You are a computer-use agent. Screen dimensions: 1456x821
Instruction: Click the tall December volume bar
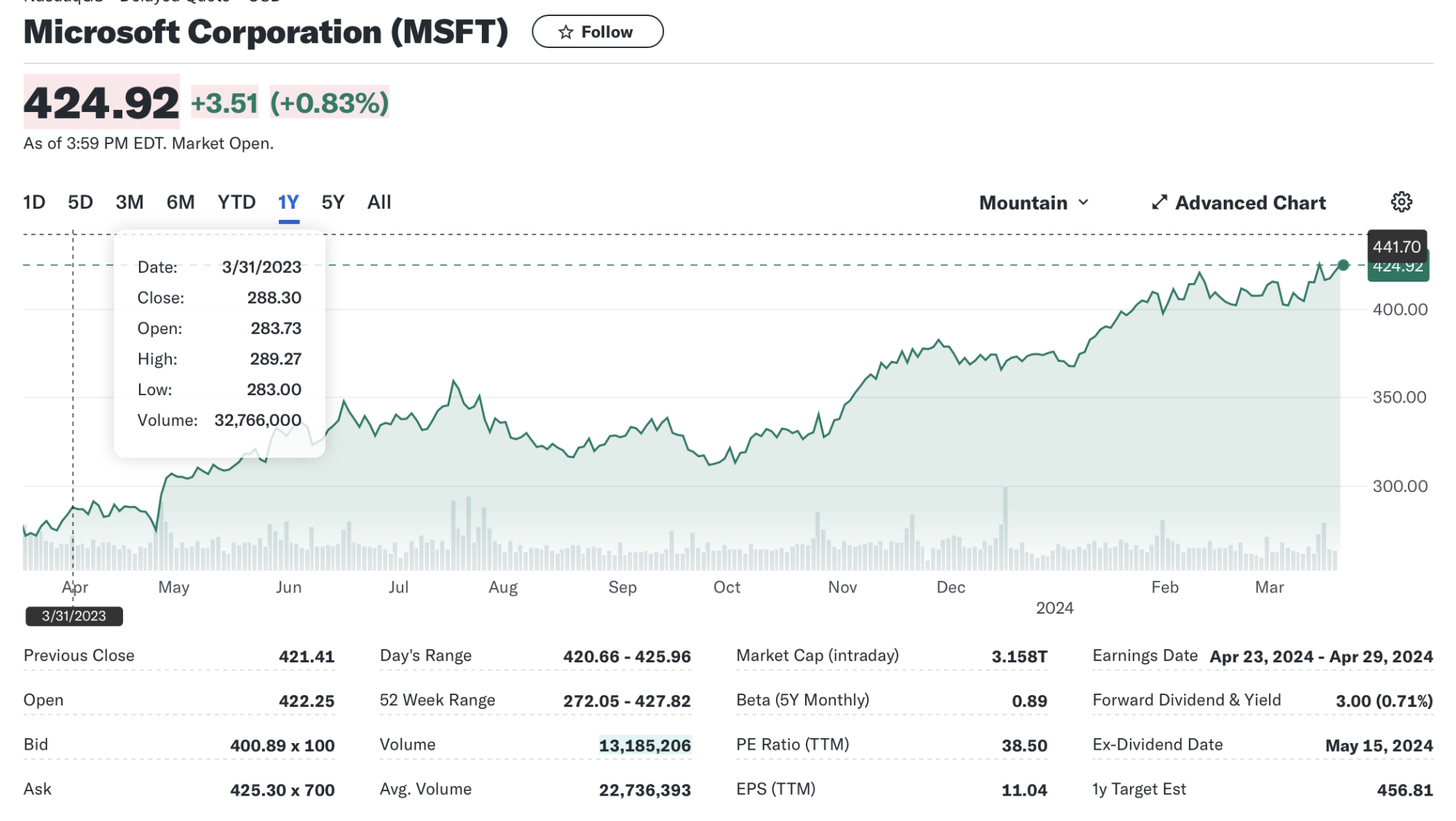point(1005,528)
